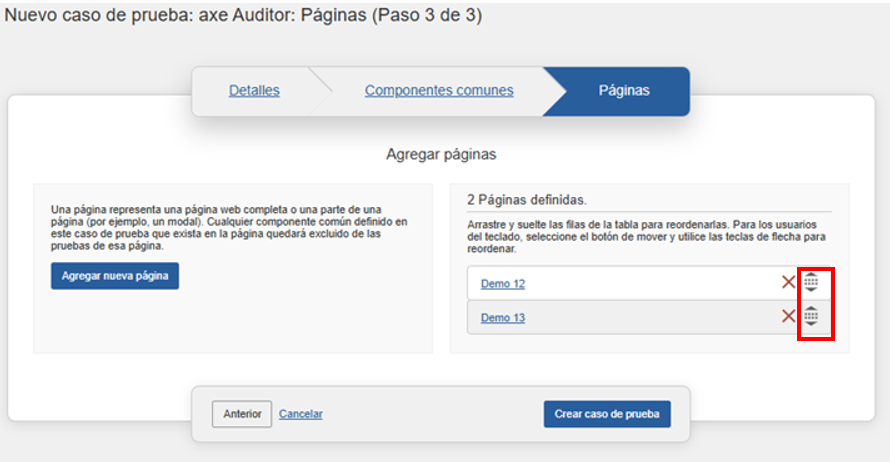Click the '2 Páginas definidas' heading
The width and height of the screenshot is (890, 462).
[526, 200]
